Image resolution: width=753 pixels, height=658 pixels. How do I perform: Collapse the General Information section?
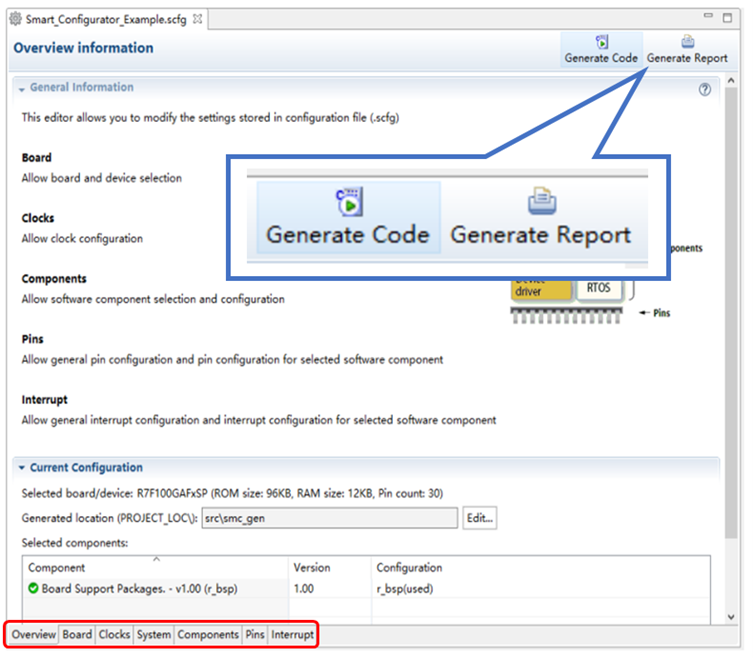coord(21,89)
